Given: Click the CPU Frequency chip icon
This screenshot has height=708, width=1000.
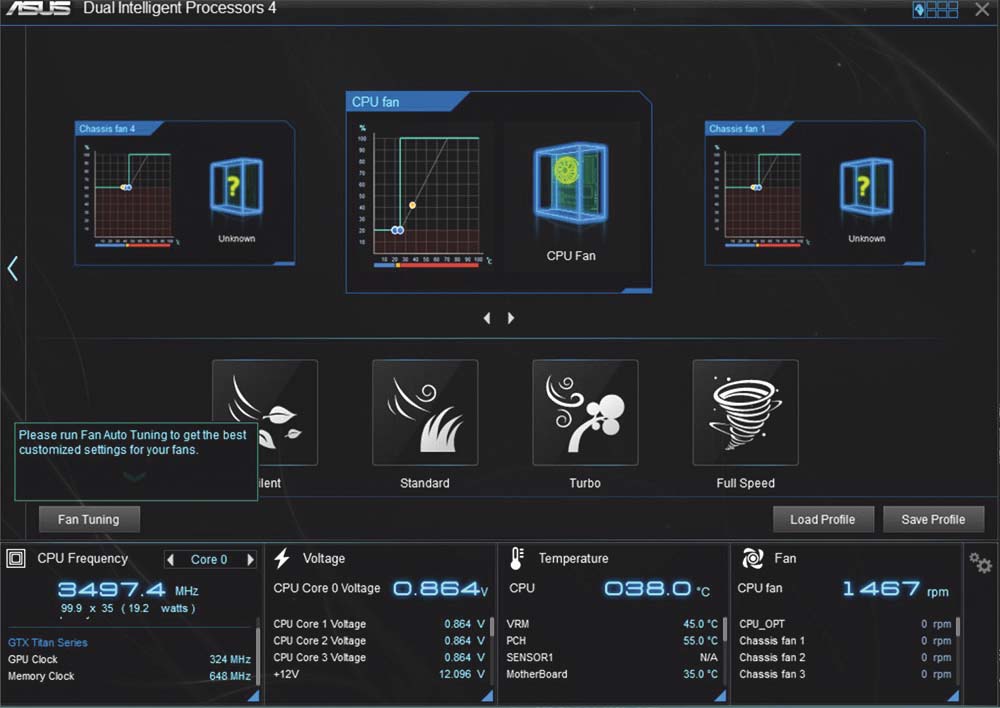Looking at the screenshot, I should pyautogui.click(x=16, y=559).
